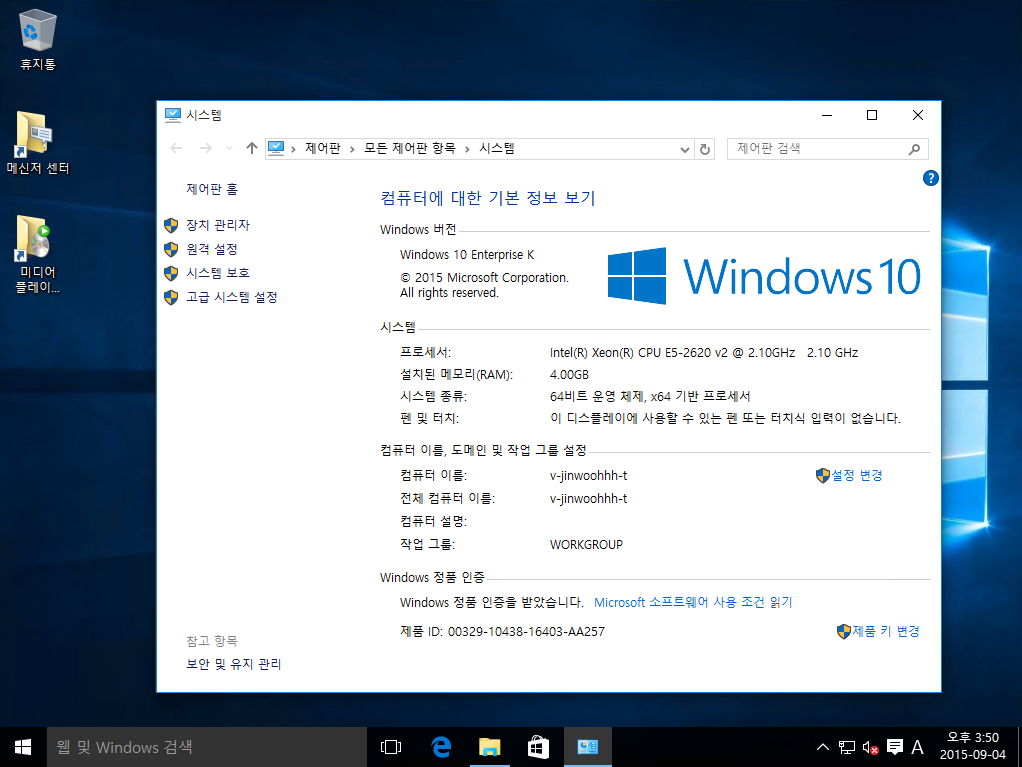The image size is (1022, 767).
Task: Click the 웹 및 Windows 검색 taskbar box
Action: [x=207, y=747]
